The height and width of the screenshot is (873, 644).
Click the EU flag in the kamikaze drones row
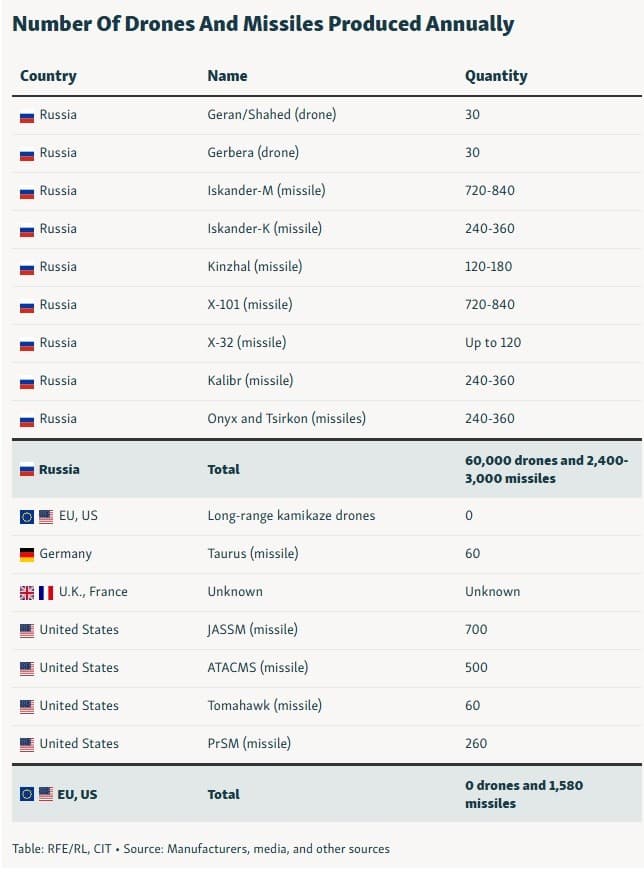tap(27, 516)
